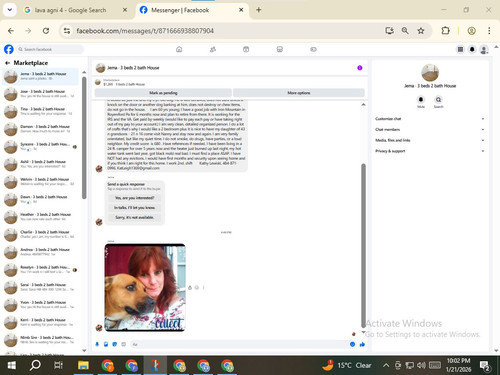Expand Media, files and links section

[x=430, y=140]
